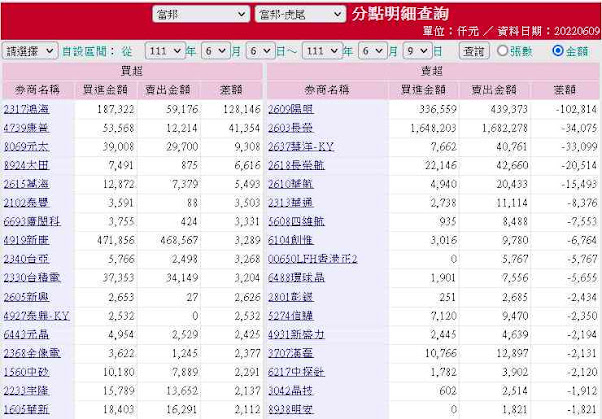This screenshot has width=602, height=419.
Task: Open the 2605新興 stock link
Action: click(26, 297)
